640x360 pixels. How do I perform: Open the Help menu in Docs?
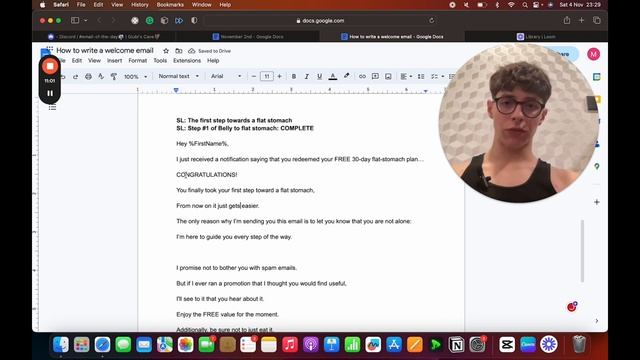pos(213,61)
